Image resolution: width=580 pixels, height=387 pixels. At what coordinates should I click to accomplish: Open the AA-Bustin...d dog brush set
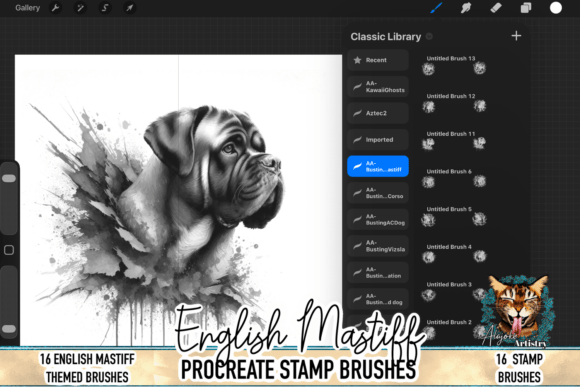pos(378,299)
